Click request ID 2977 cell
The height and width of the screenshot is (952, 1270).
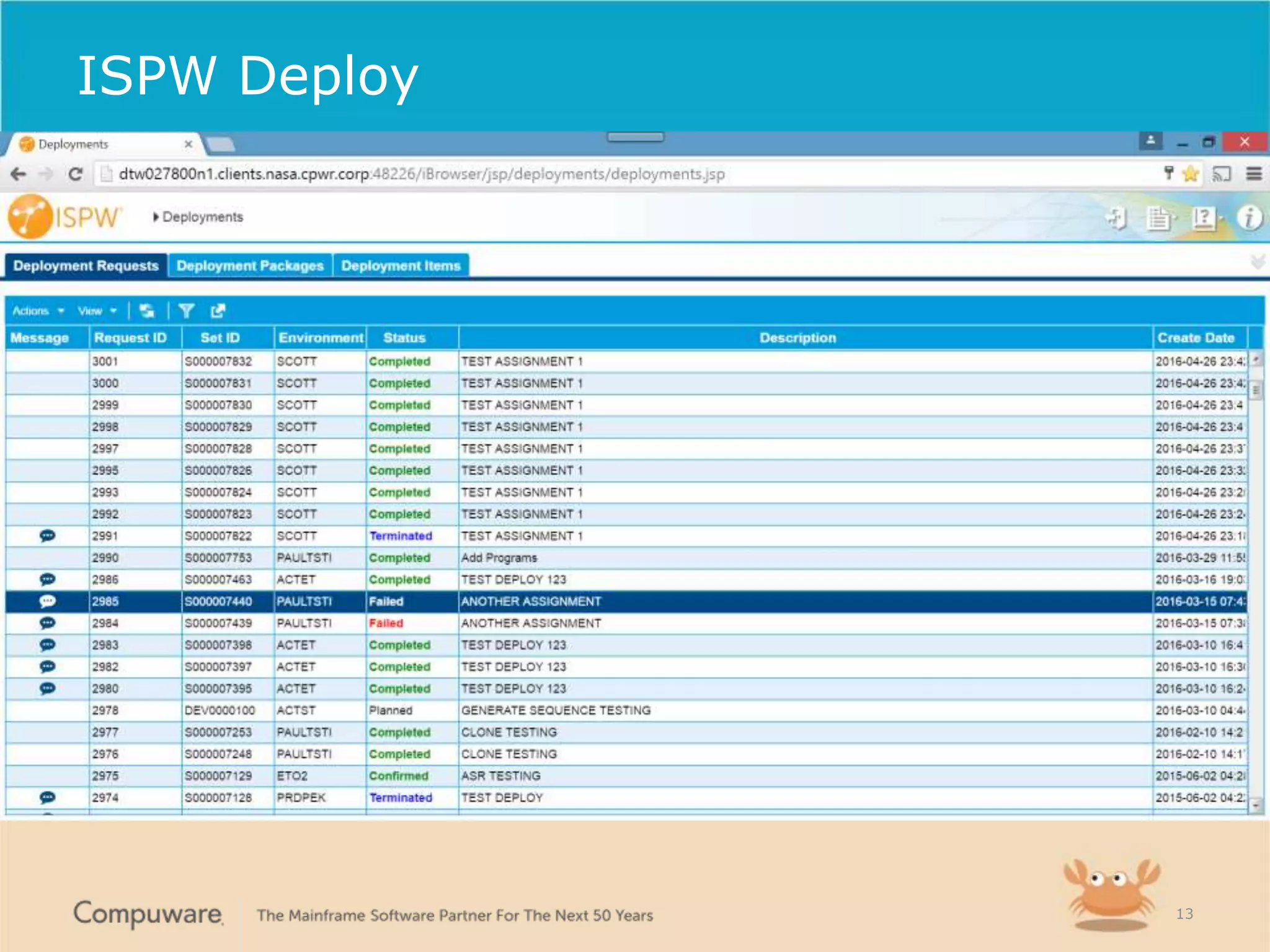click(x=136, y=732)
